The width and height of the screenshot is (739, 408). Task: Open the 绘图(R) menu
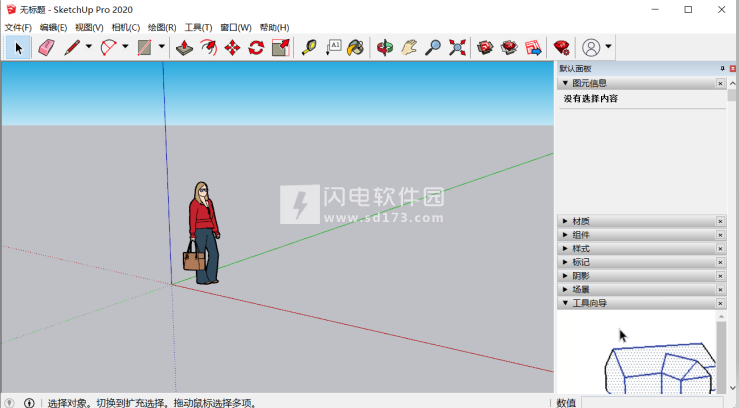162,27
